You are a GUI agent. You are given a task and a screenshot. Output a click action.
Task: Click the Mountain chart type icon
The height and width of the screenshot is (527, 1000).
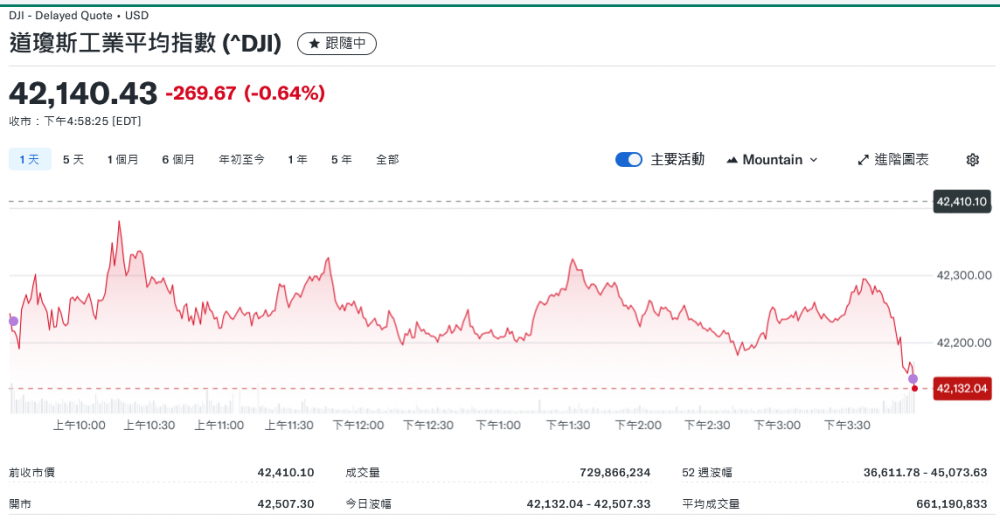pyautogui.click(x=732, y=160)
